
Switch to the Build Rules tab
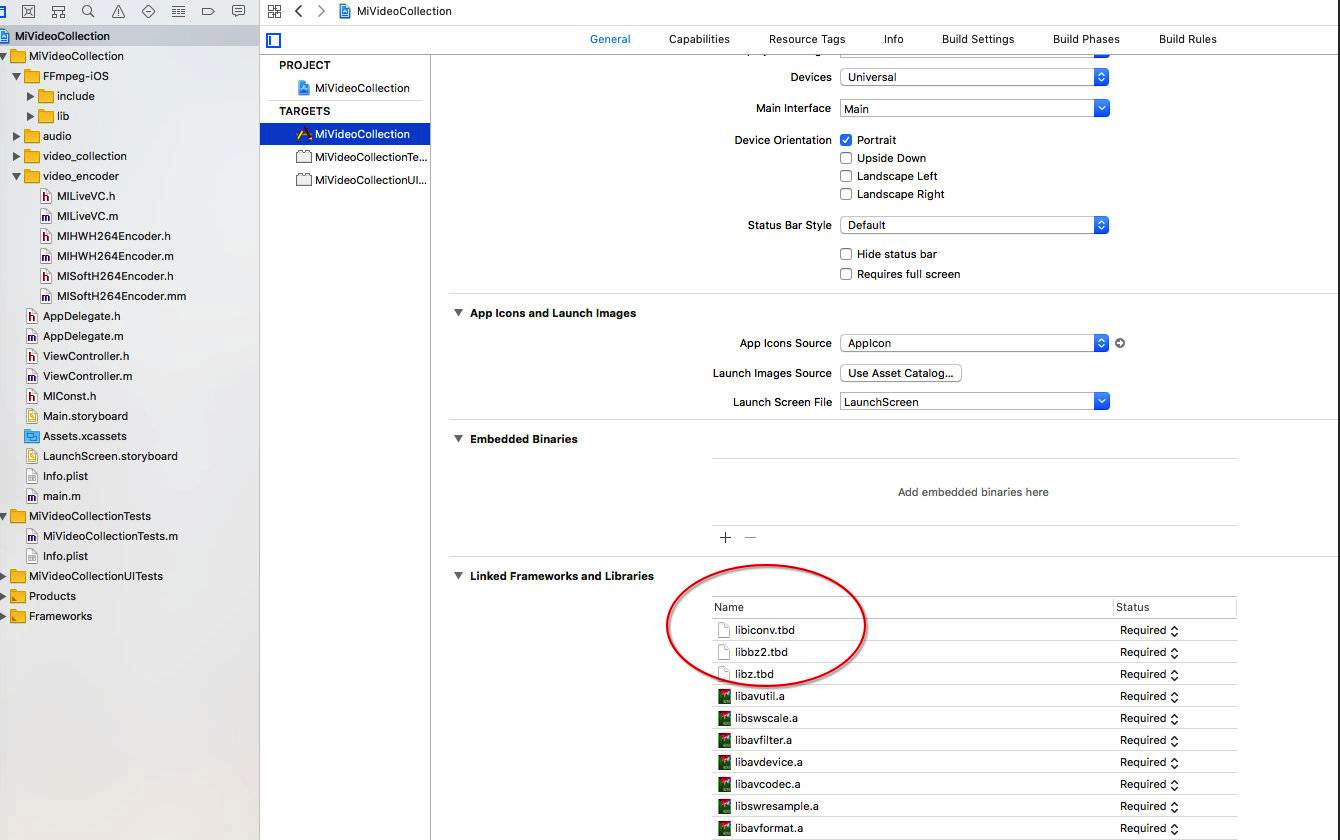[1187, 39]
